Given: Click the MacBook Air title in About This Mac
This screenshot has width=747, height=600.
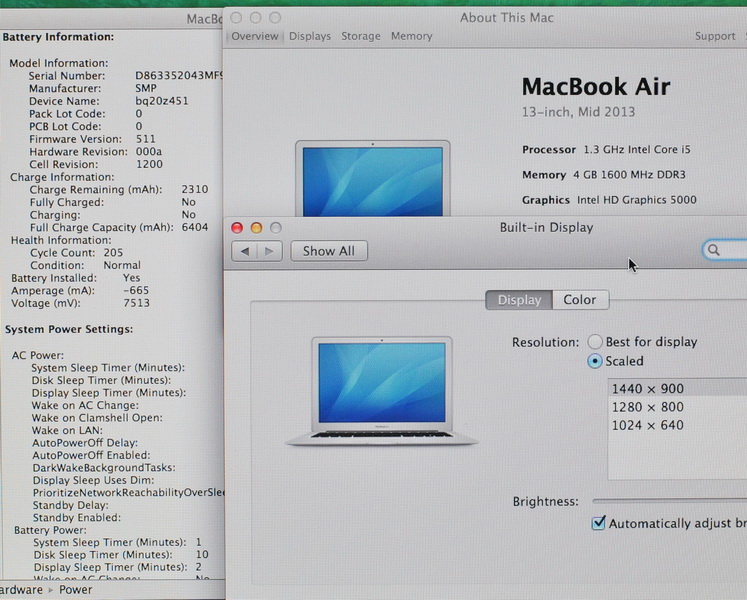Looking at the screenshot, I should pyautogui.click(x=596, y=87).
